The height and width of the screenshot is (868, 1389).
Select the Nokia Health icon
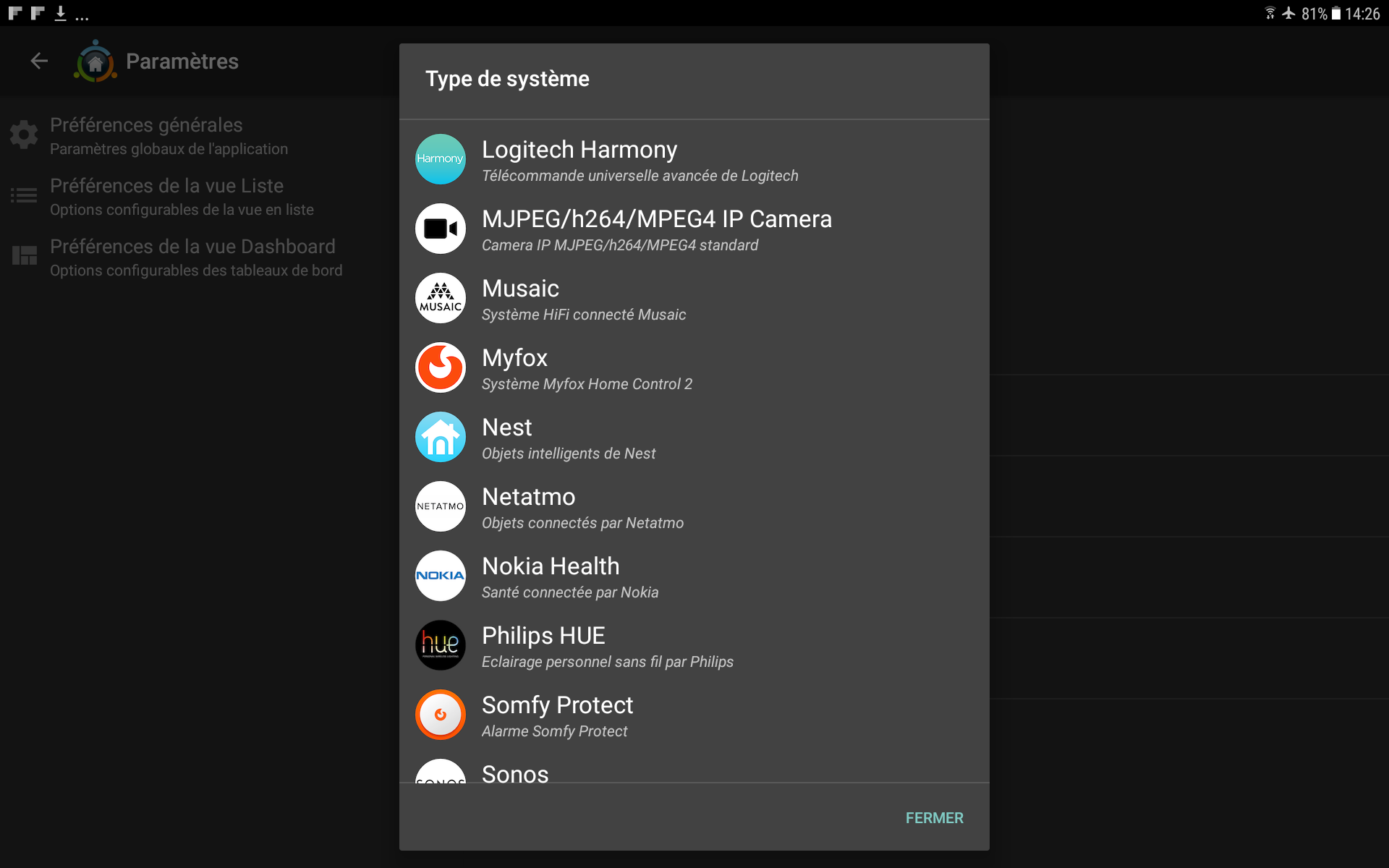pyautogui.click(x=440, y=576)
